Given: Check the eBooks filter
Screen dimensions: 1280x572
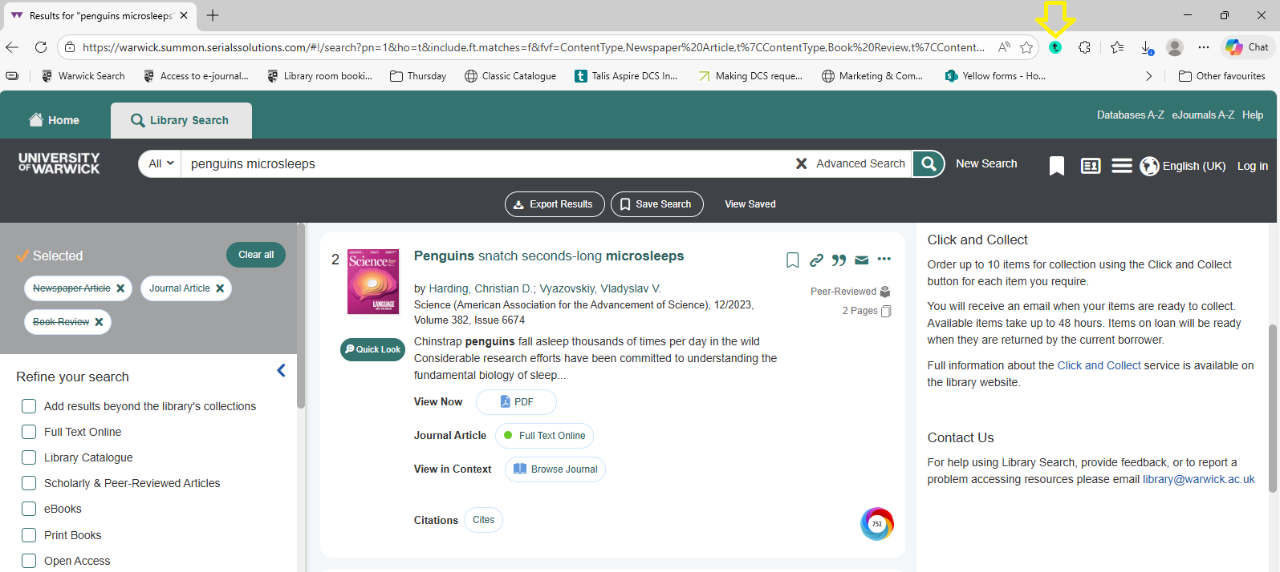Looking at the screenshot, I should coord(29,509).
